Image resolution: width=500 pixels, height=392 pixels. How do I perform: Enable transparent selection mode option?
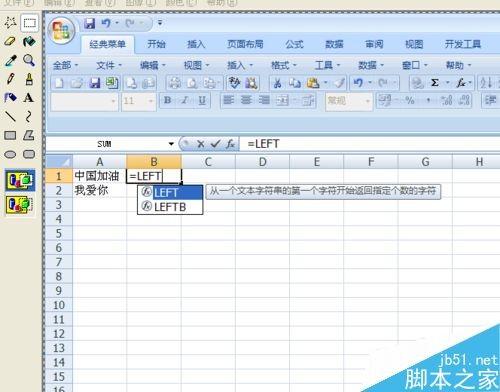pos(20,205)
